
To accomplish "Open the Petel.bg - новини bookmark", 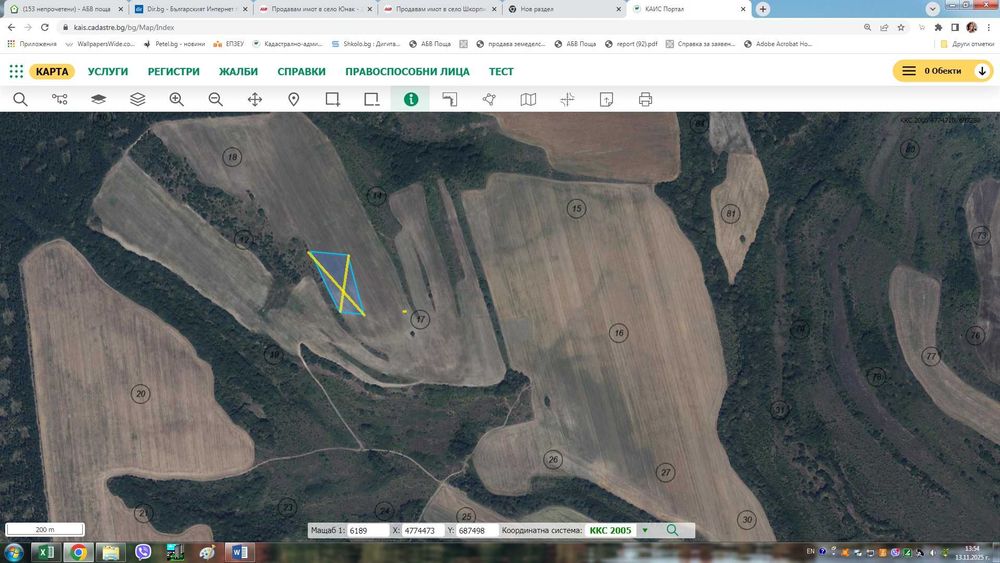I will pos(174,44).
